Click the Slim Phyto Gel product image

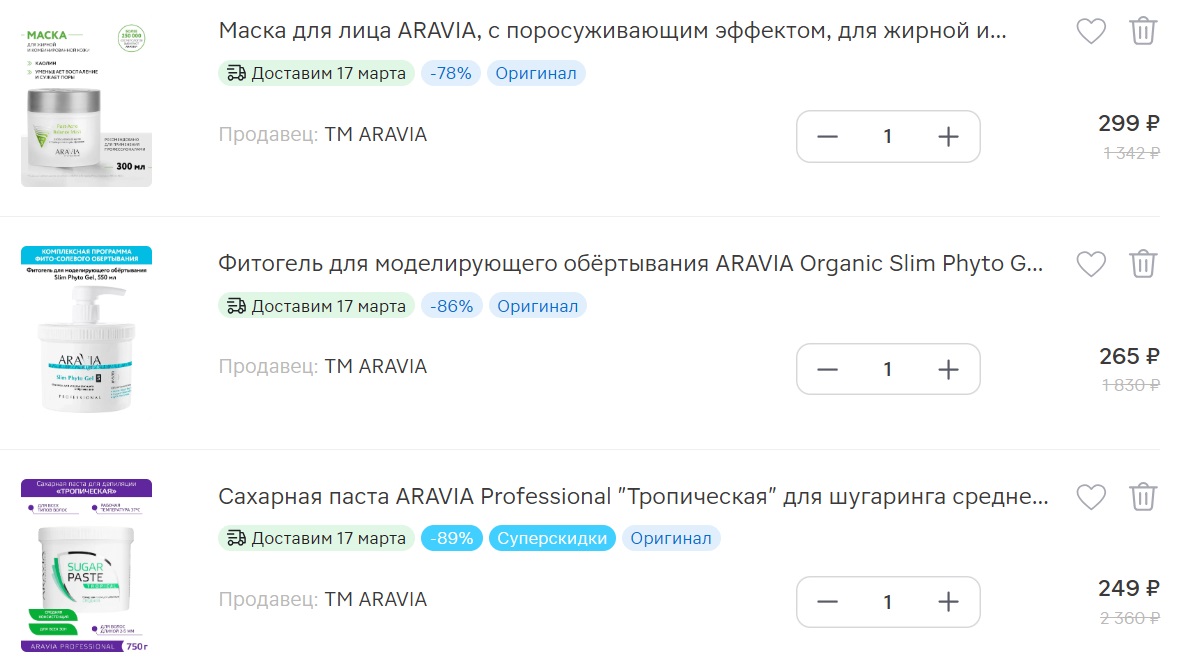click(x=87, y=330)
